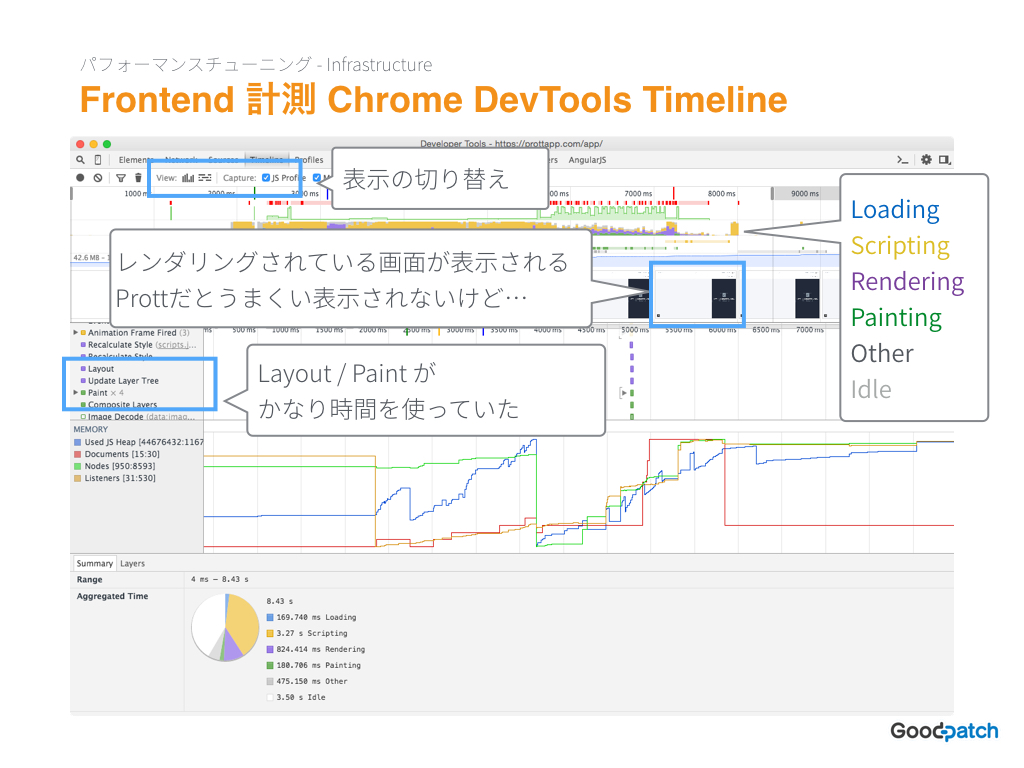Click the garbage collect trash icon

click(x=138, y=178)
